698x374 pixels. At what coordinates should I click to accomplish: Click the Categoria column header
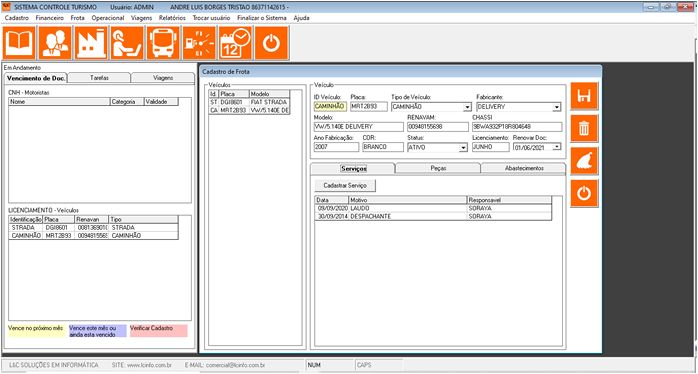(127, 102)
